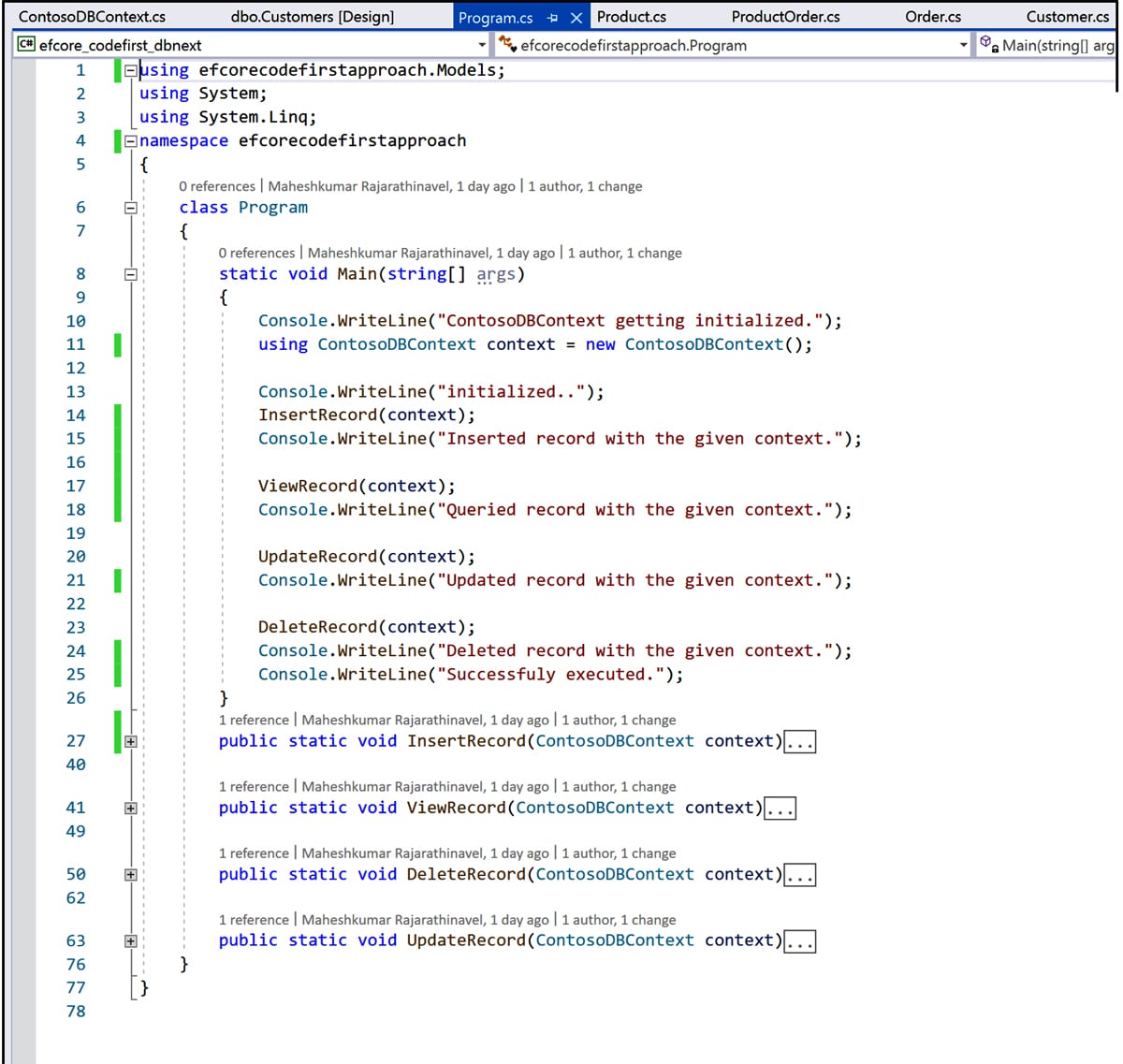Switch to the ContosoDBContext.cs tab
Screen dimensions: 1123x1064
click(x=92, y=17)
